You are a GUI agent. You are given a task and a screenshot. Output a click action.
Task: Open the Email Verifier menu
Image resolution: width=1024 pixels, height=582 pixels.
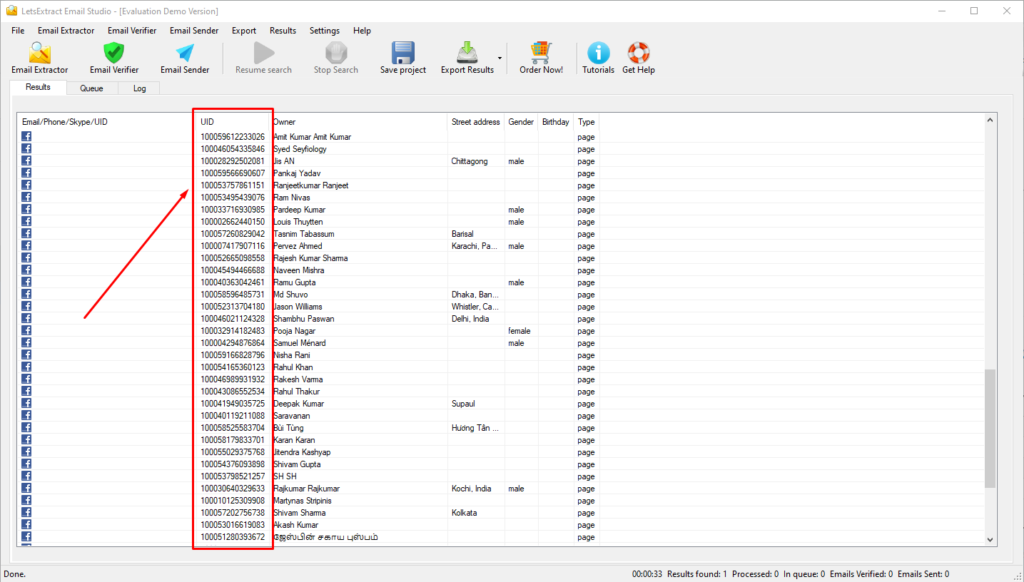132,31
